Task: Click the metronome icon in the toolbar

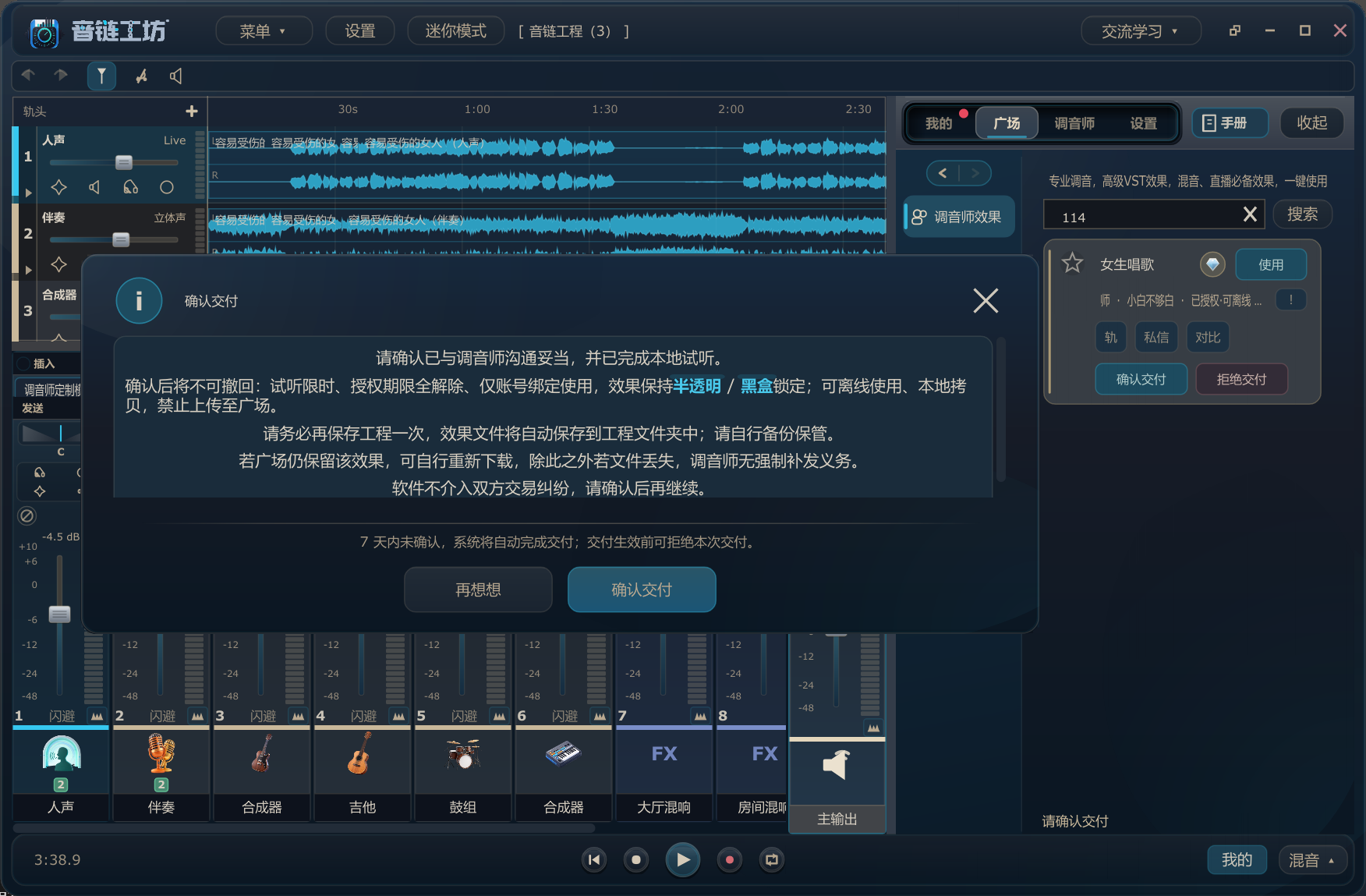Action: coord(141,76)
